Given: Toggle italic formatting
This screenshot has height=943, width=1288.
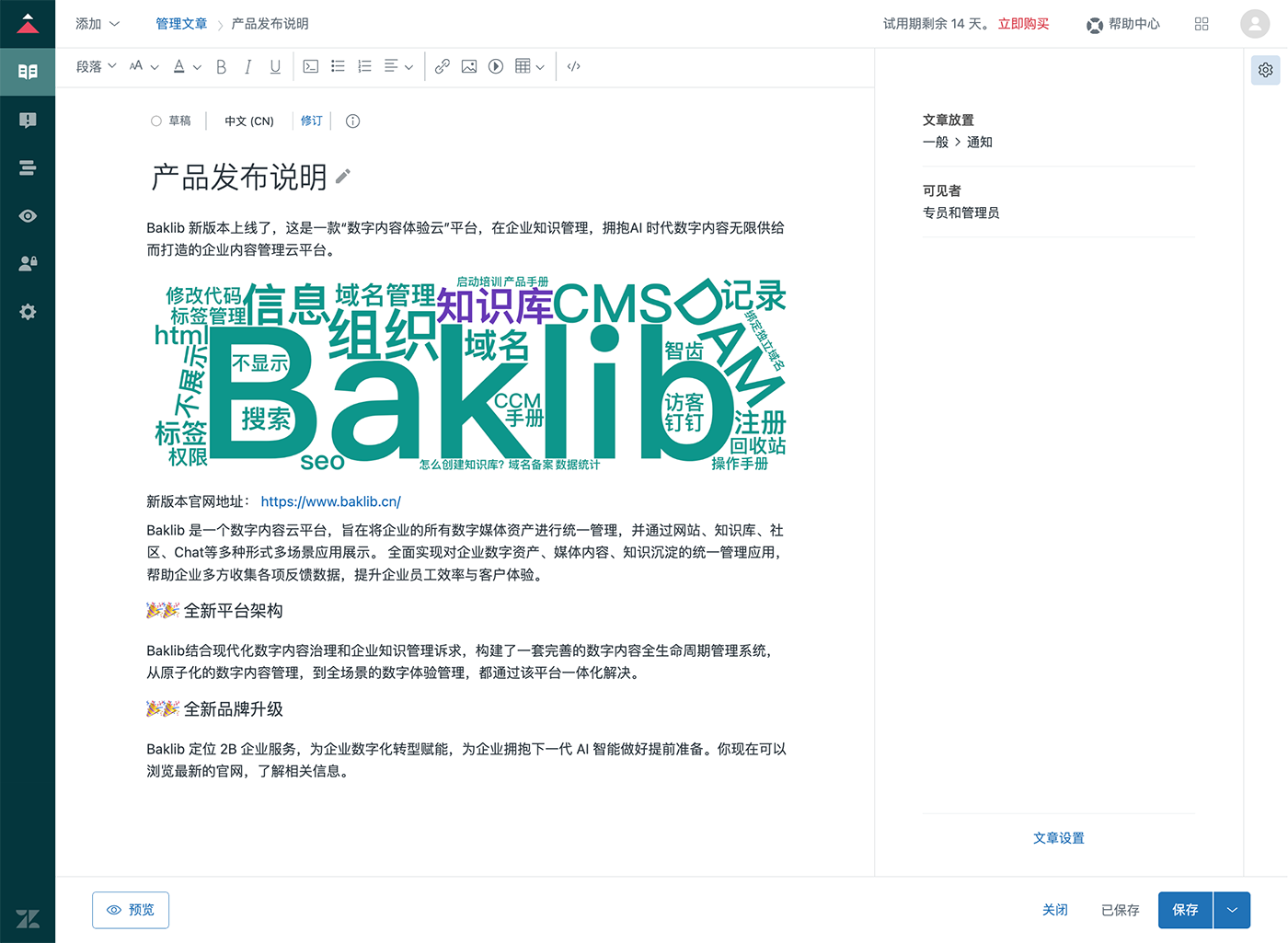Looking at the screenshot, I should click(247, 66).
